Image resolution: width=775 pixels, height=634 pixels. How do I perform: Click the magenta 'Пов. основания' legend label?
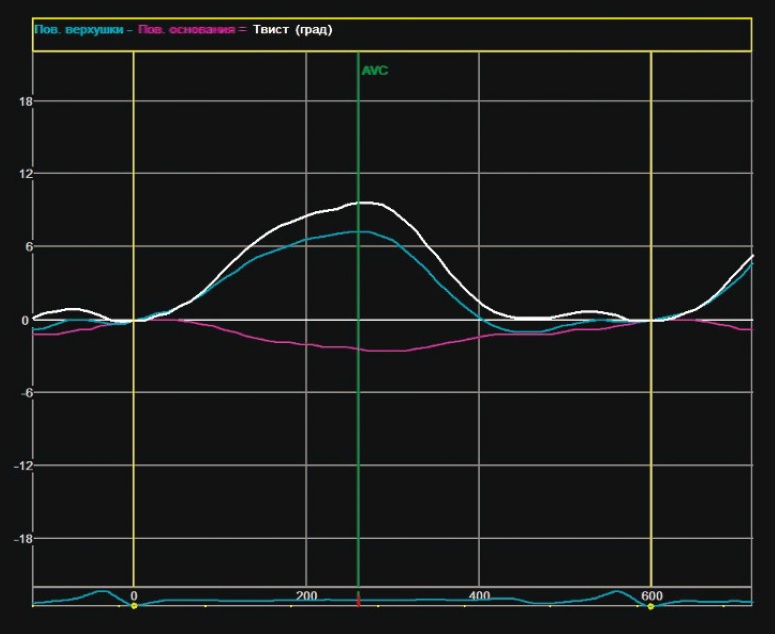pyautogui.click(x=186, y=30)
